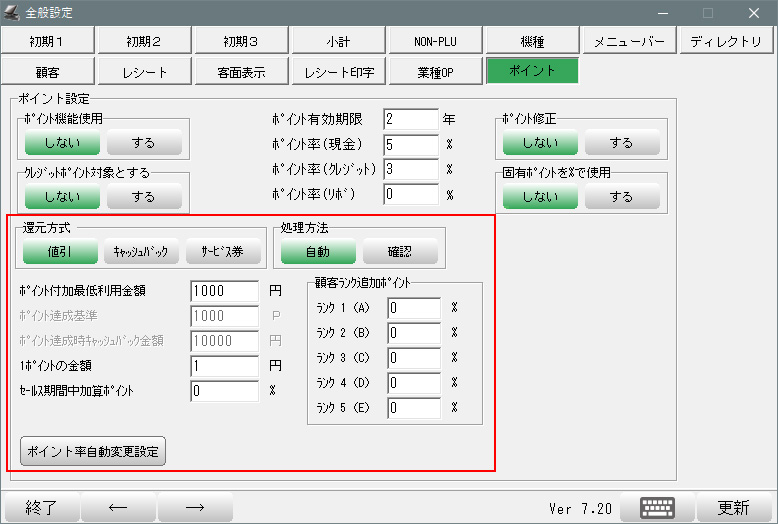This screenshot has height=524, width=778.
Task: Click the ポイント有効期限 input field
Action: [410, 118]
